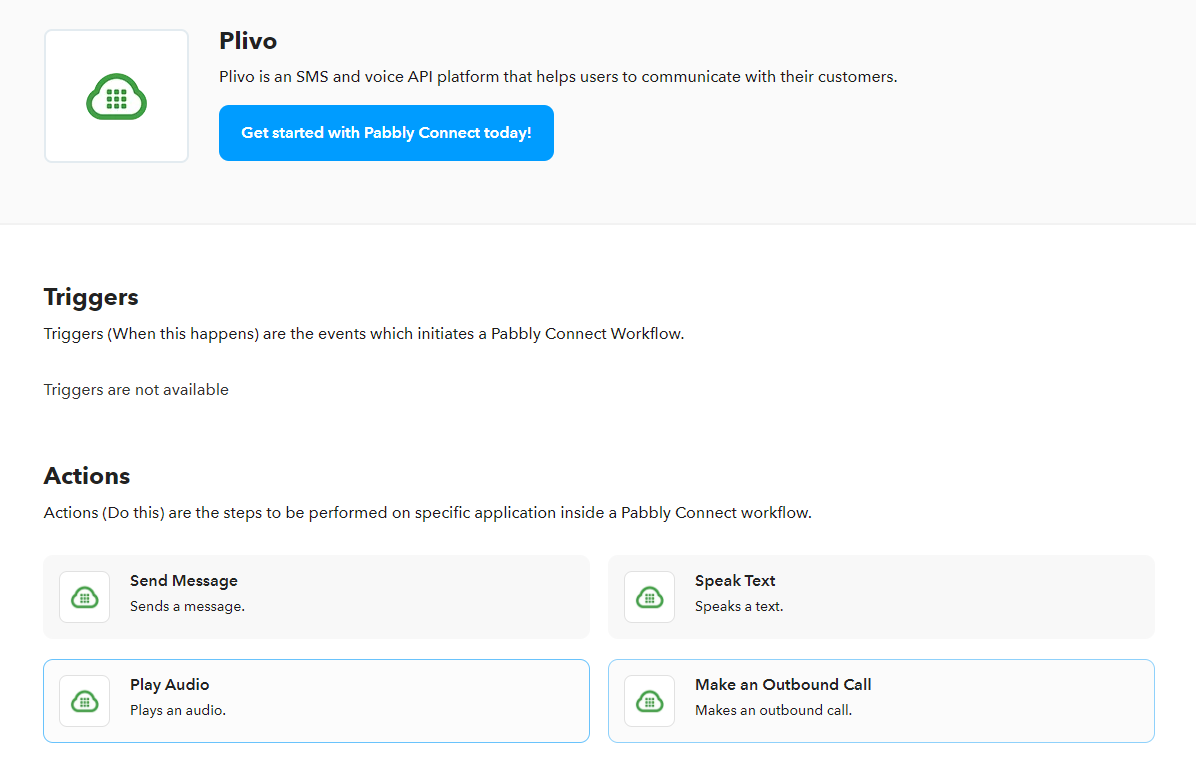The width and height of the screenshot is (1196, 780).
Task: Open the Make an Outbound Call title
Action: (783, 685)
